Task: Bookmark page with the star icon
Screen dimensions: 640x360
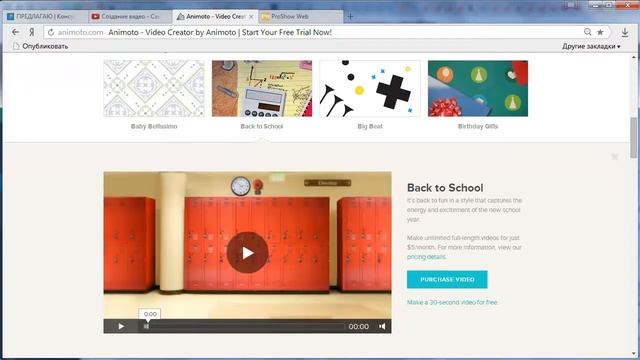Action: (600, 32)
